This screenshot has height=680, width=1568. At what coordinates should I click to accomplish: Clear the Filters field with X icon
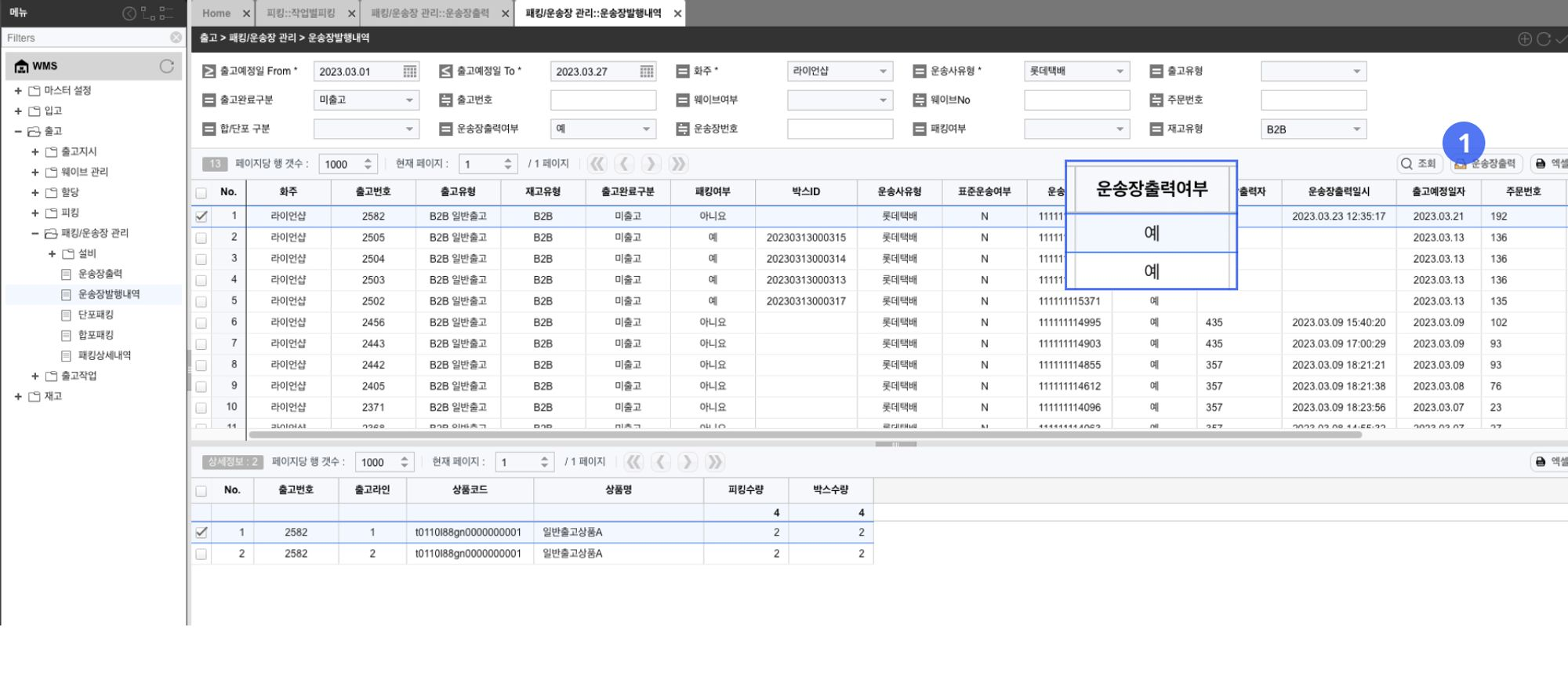(176, 38)
